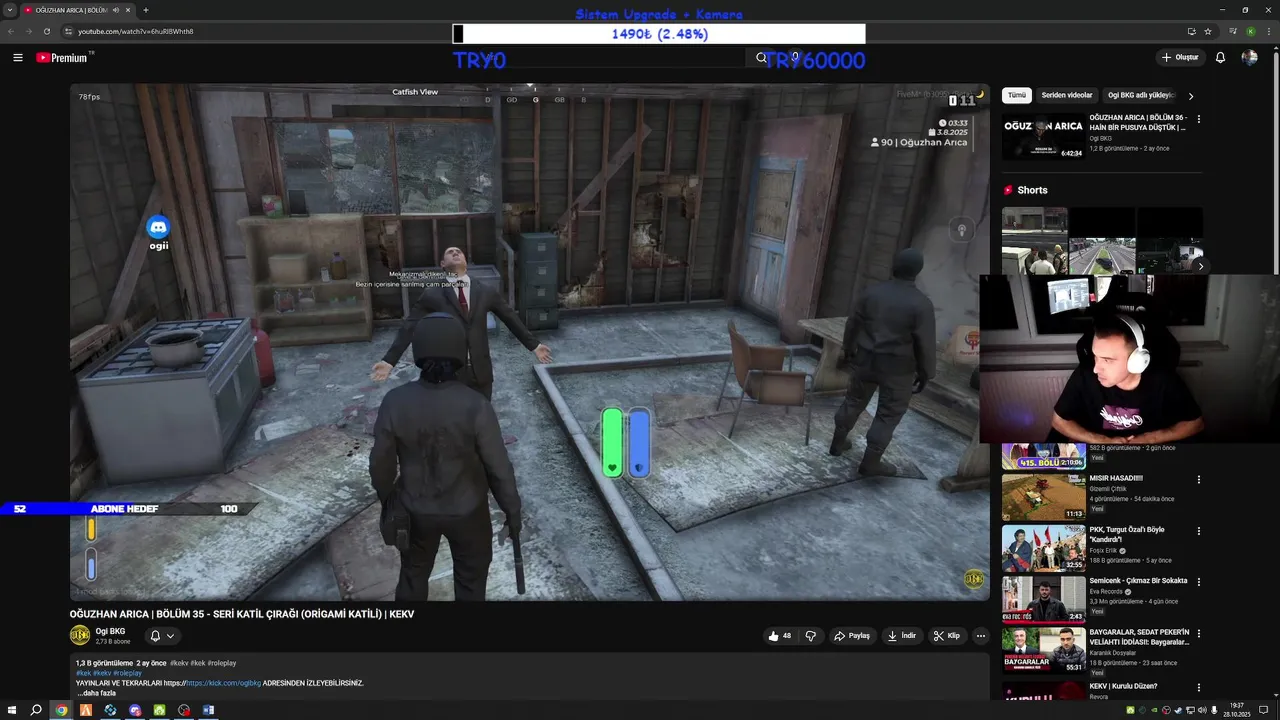This screenshot has height=720, width=1280.
Task: Open MISIR HASADI!!!! video thumbnail
Action: tap(1043, 497)
